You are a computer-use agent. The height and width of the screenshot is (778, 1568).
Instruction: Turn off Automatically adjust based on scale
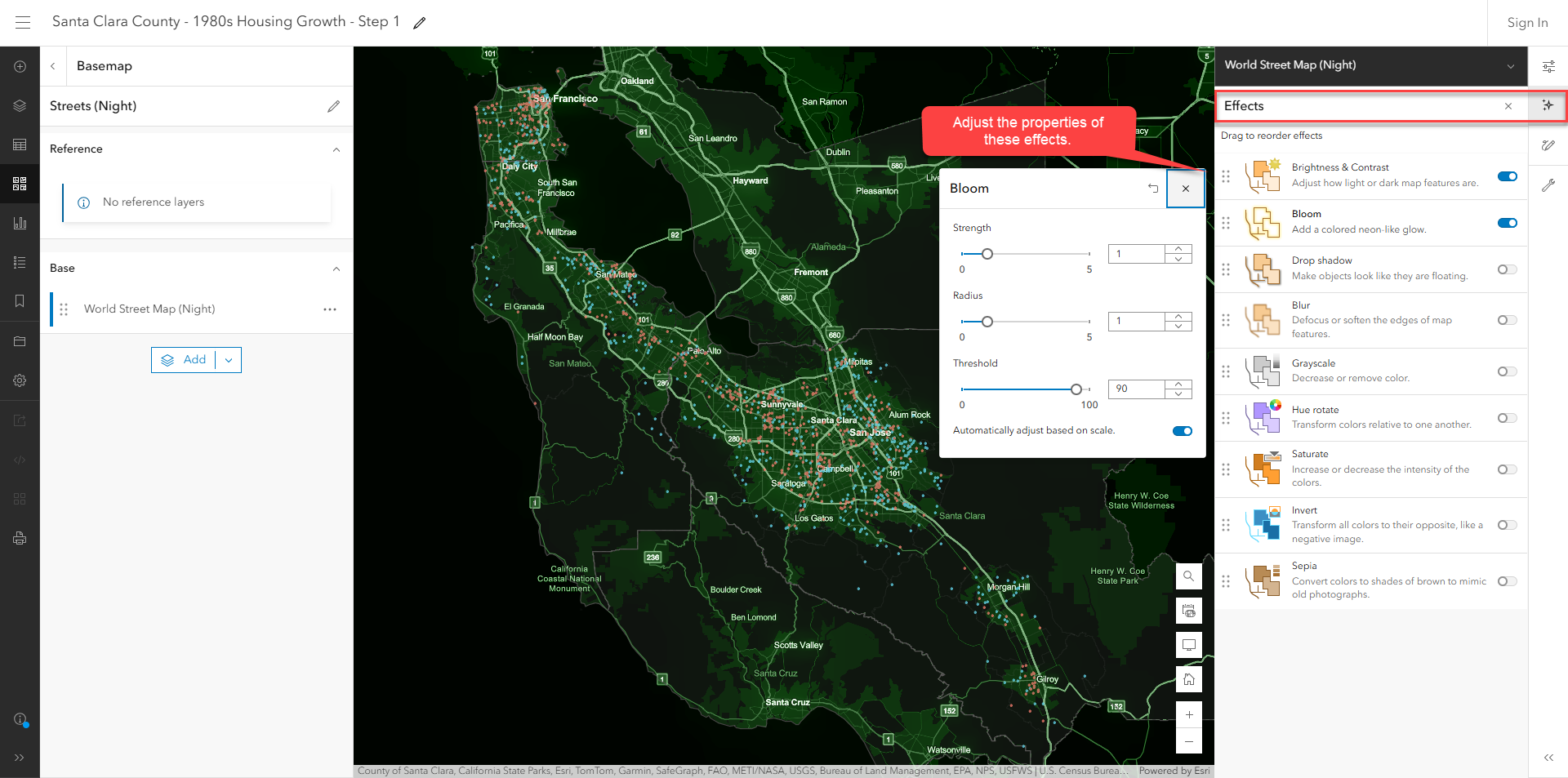click(x=1182, y=430)
